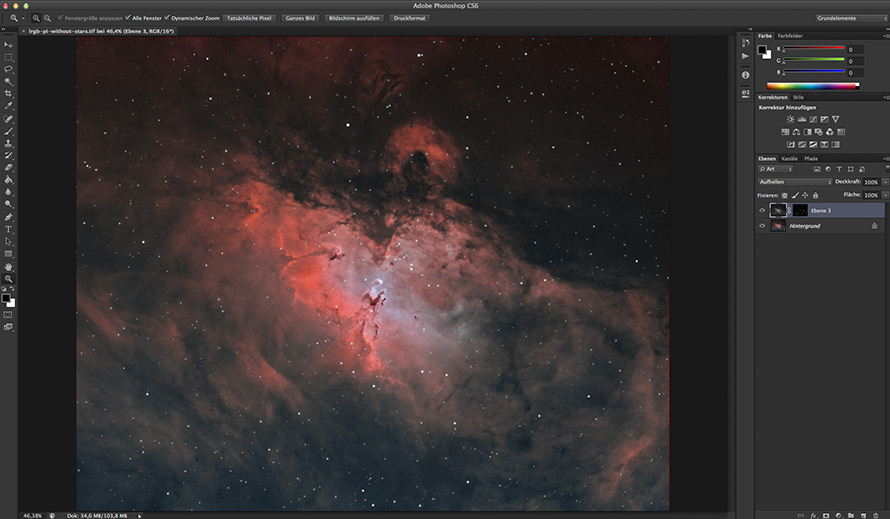Select the Rectangular Marquee tool

9,57
